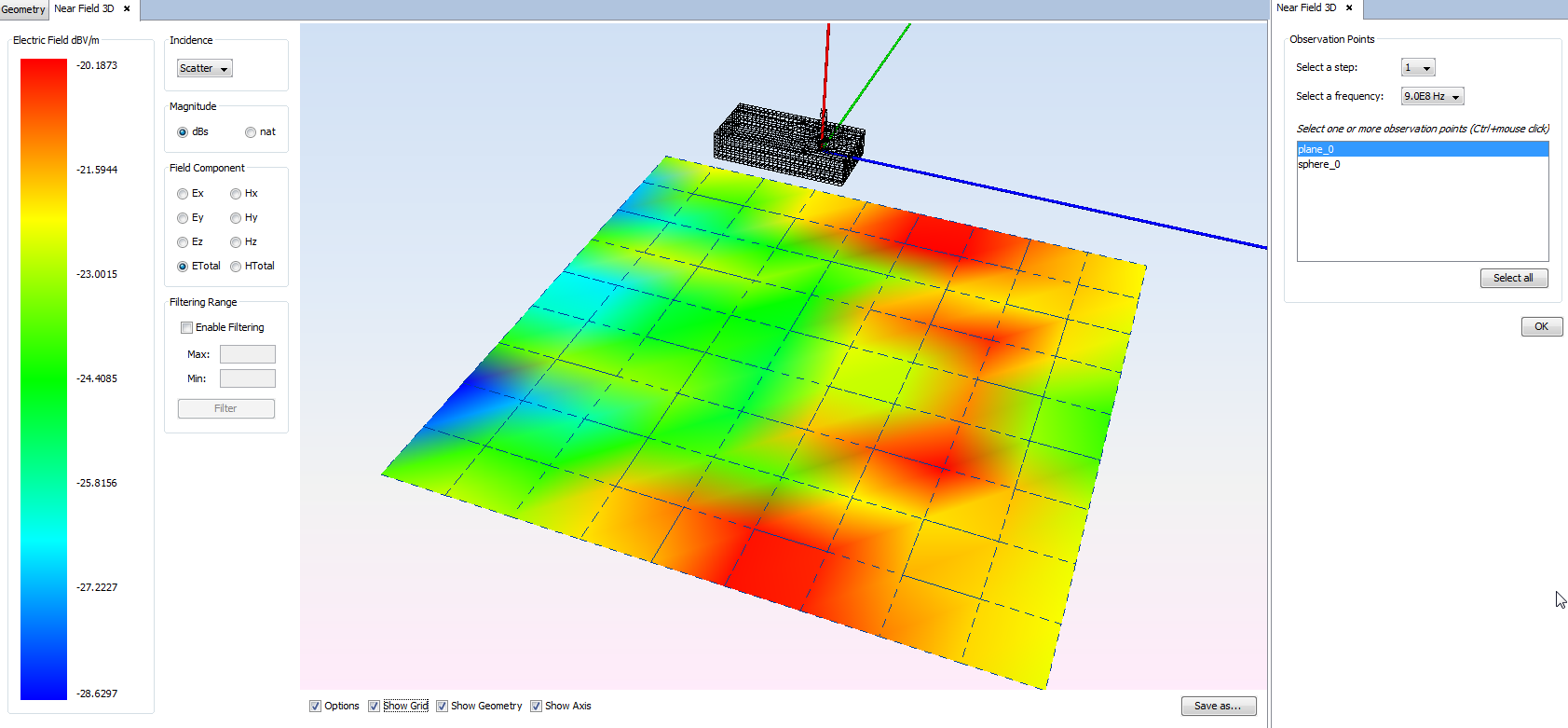This screenshot has height=728, width=1568.
Task: Select the nat magnitude option
Action: point(251,132)
